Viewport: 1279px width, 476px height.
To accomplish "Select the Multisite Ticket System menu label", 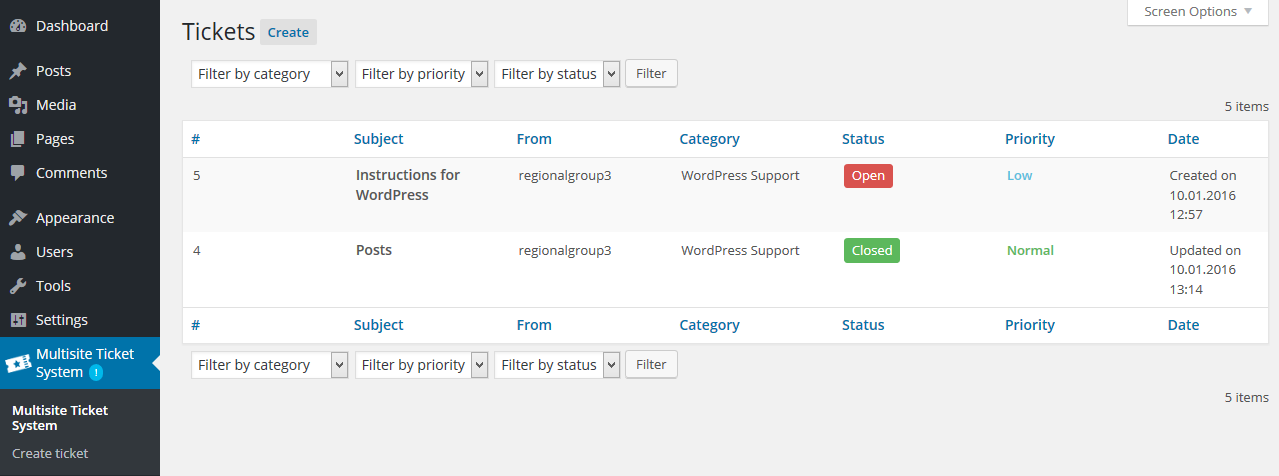I will [85, 363].
